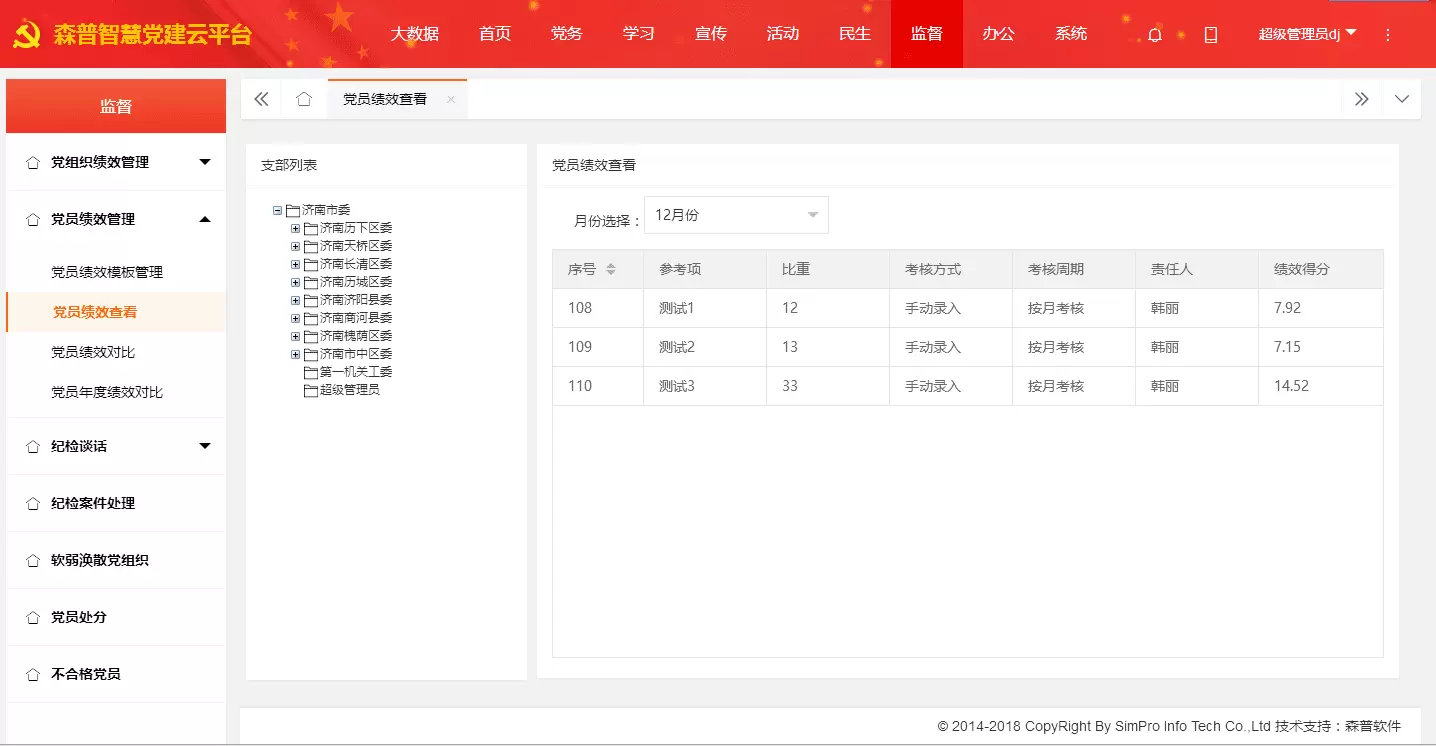This screenshot has width=1436, height=746.
Task: Select the 监督 top menu
Action: [927, 34]
